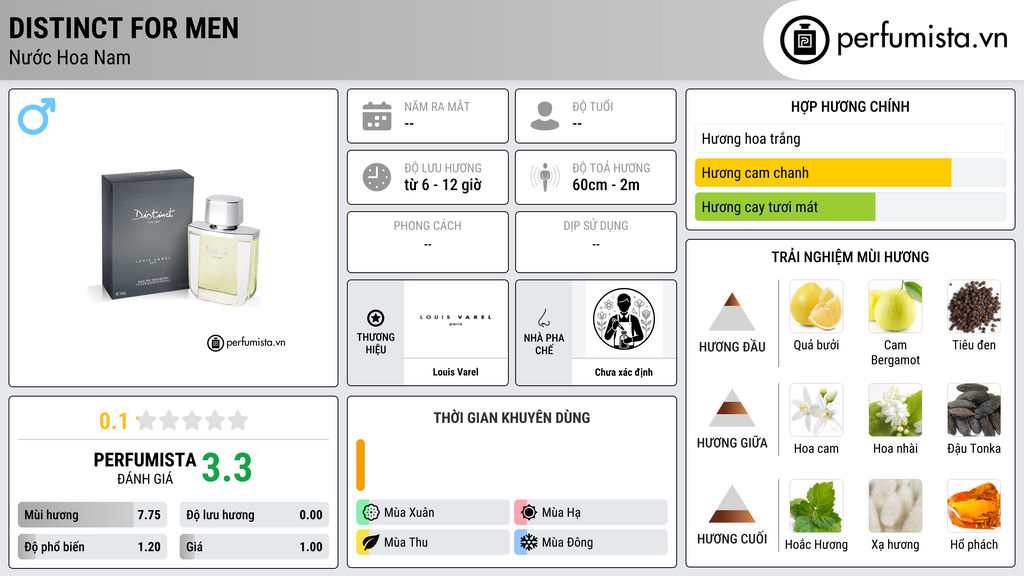Click the '60cm - 2m' sillage value
This screenshot has height=576, width=1024.
tap(606, 185)
